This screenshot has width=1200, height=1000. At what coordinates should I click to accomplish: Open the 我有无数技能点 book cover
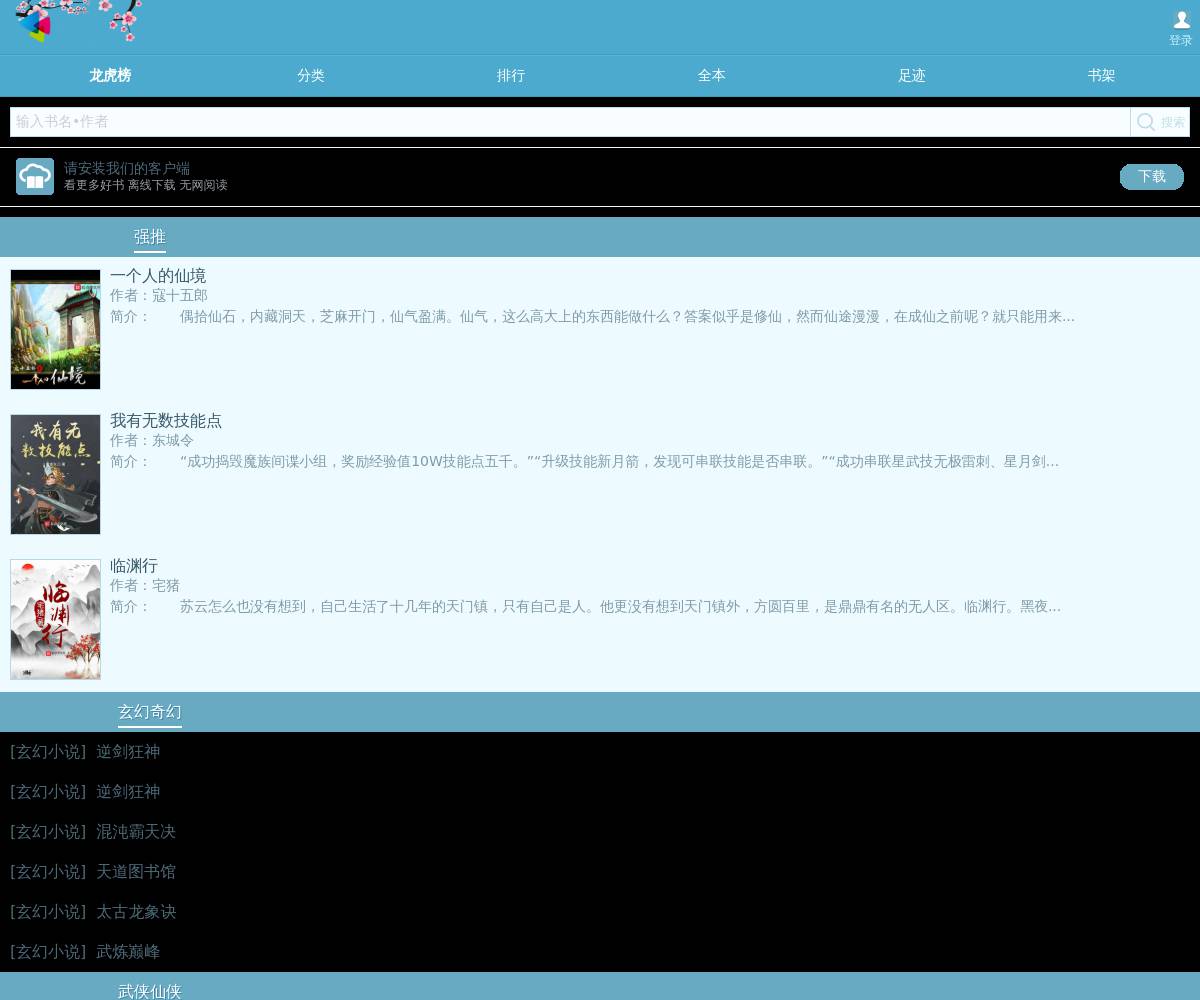55,474
